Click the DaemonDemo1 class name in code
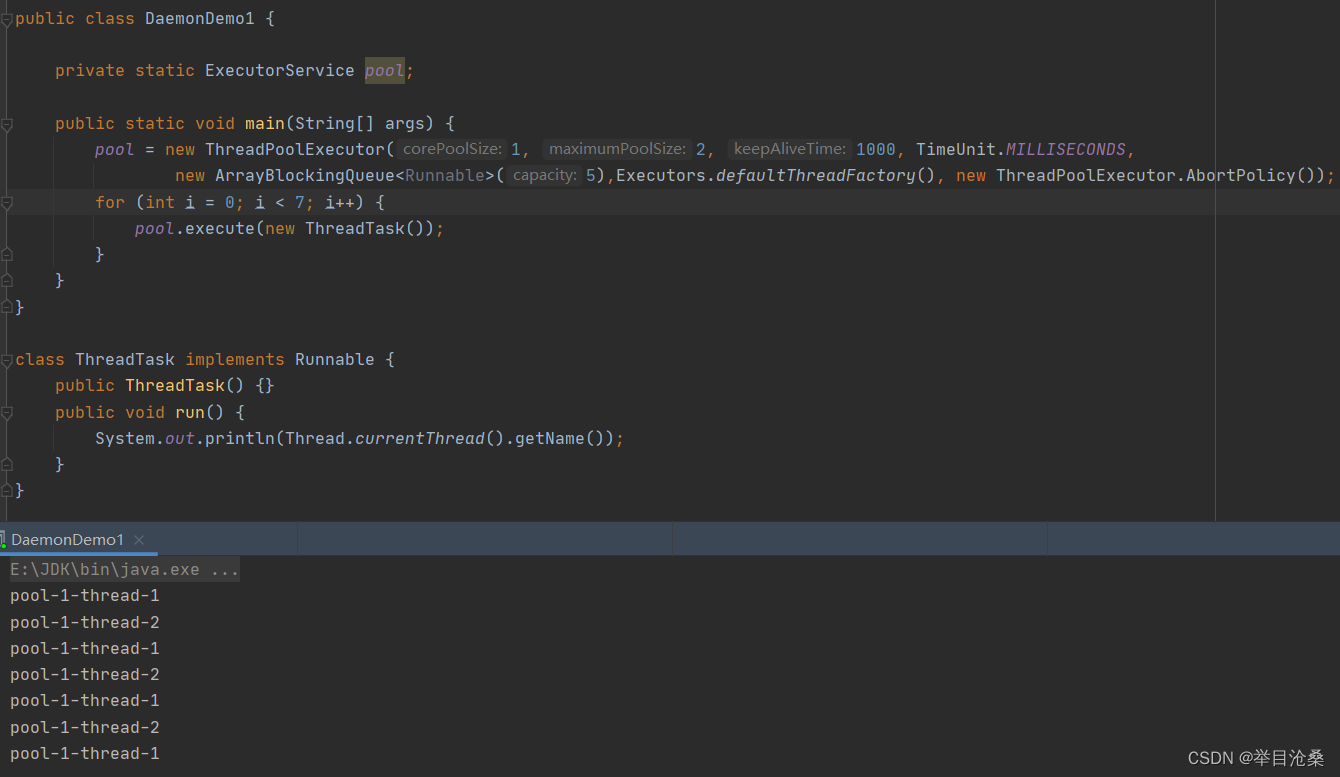The width and height of the screenshot is (1340, 777). tap(200, 19)
